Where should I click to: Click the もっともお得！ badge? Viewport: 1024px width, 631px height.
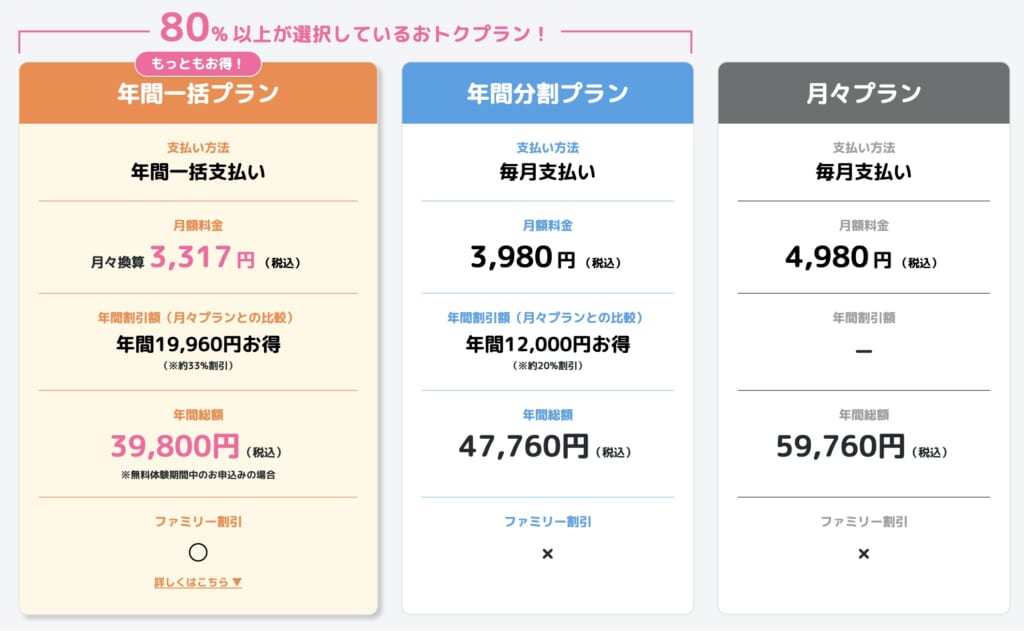click(x=198, y=64)
